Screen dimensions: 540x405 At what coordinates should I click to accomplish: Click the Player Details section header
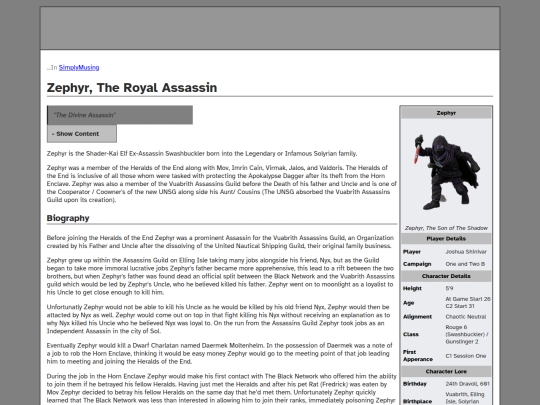pos(446,239)
